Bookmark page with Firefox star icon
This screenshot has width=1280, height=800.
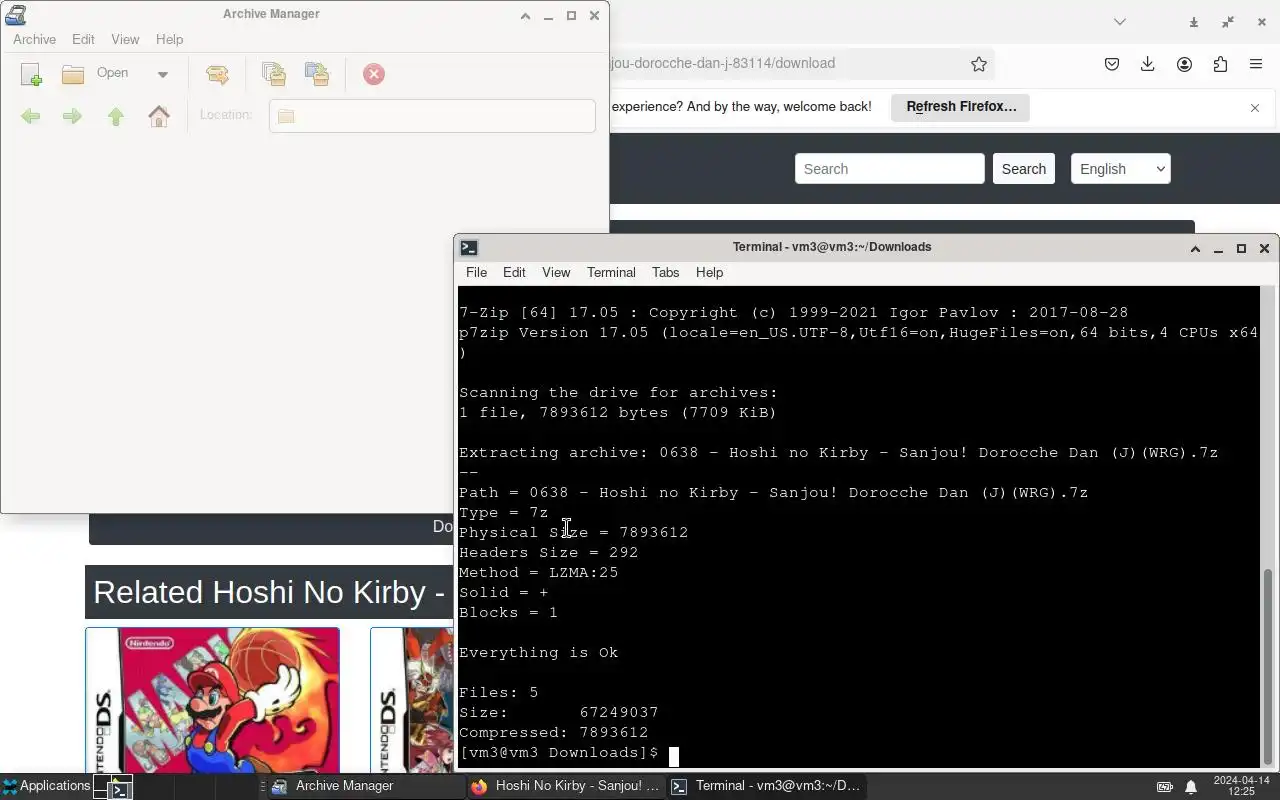point(979,64)
